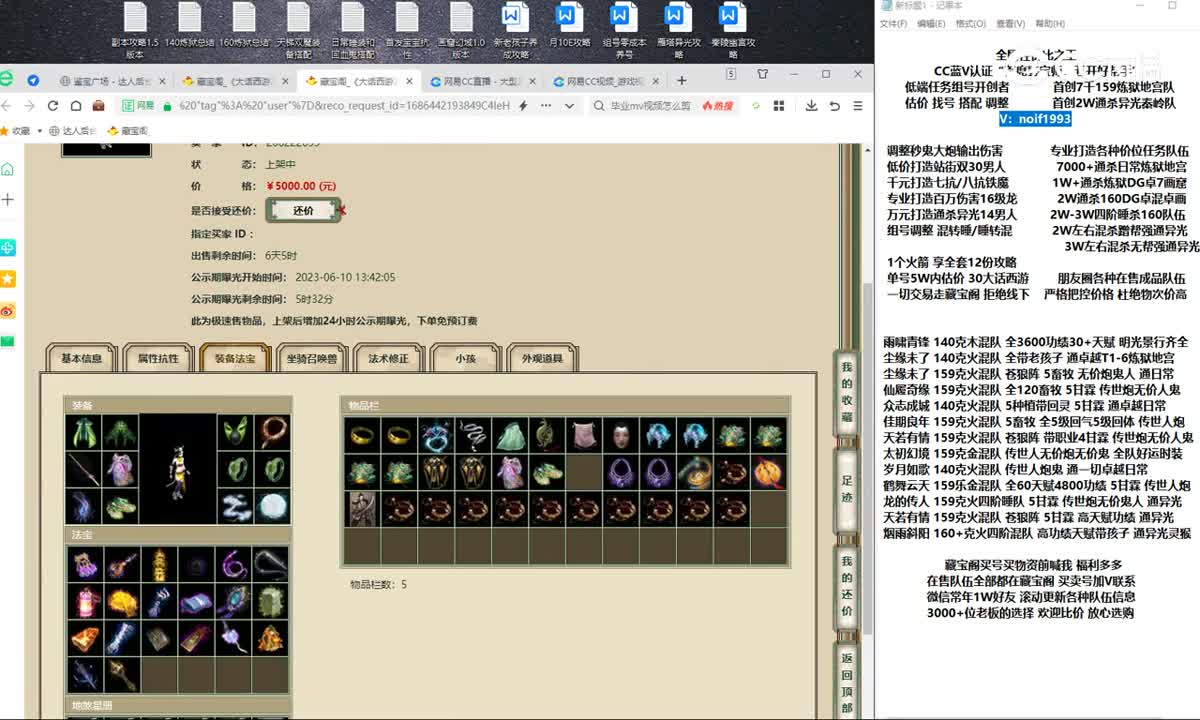Screen dimensions: 1200x720
Task: Click the browser forward arrow
Action: coord(29,105)
